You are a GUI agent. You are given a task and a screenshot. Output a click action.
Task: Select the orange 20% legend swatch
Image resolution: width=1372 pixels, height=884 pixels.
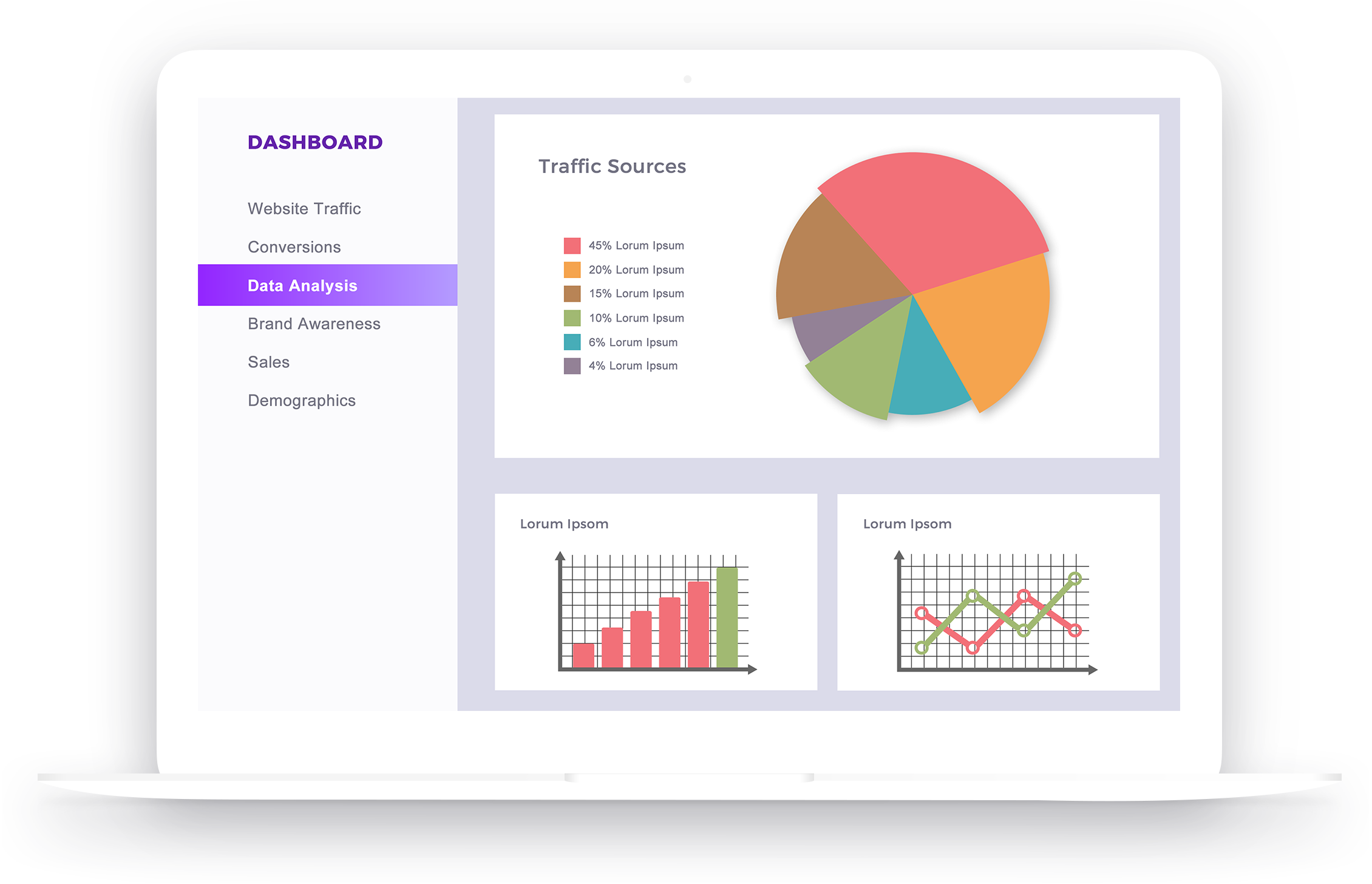click(x=572, y=270)
